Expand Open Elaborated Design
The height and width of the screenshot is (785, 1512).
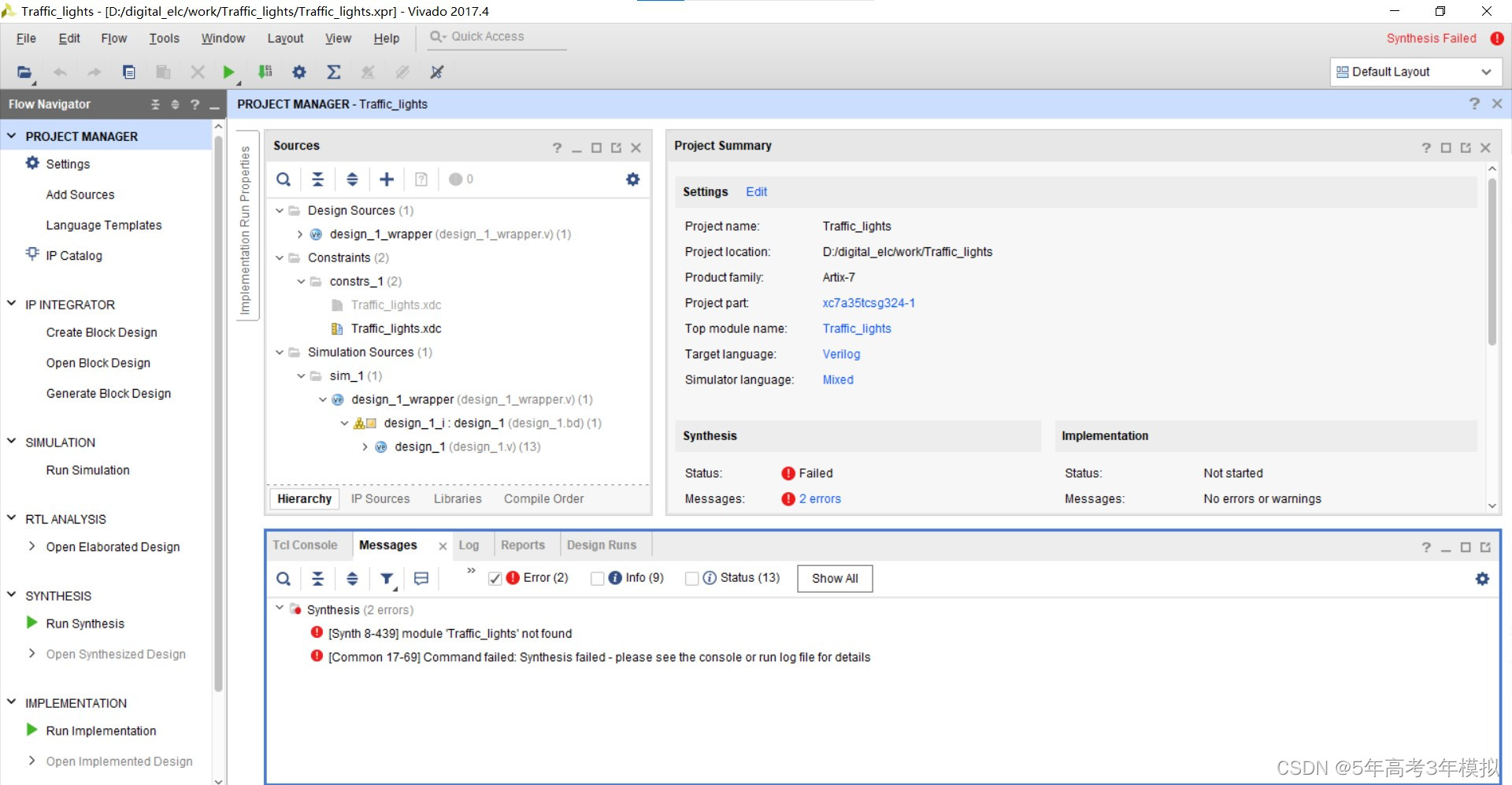coord(31,546)
